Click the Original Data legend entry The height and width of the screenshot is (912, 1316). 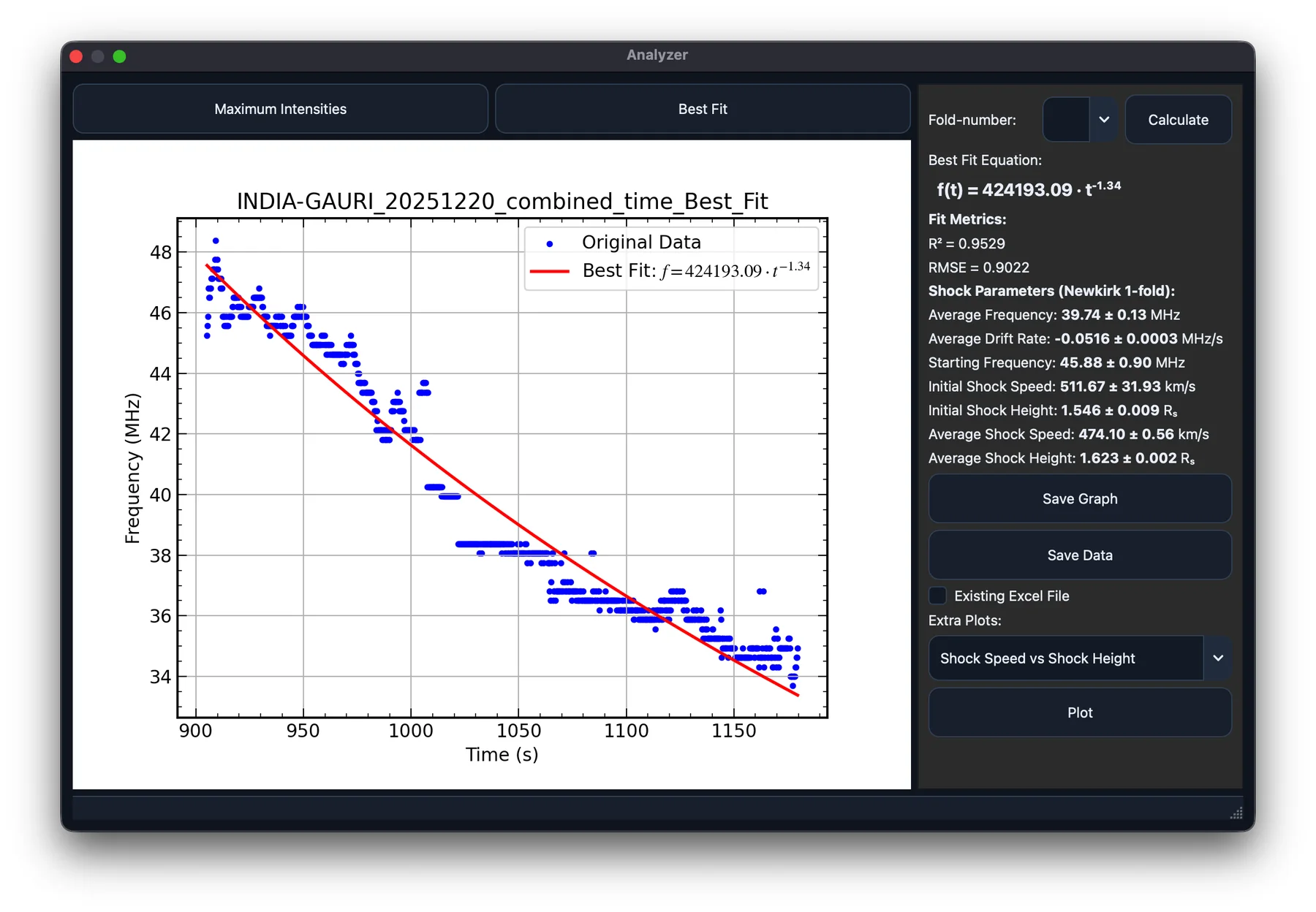coord(641,242)
